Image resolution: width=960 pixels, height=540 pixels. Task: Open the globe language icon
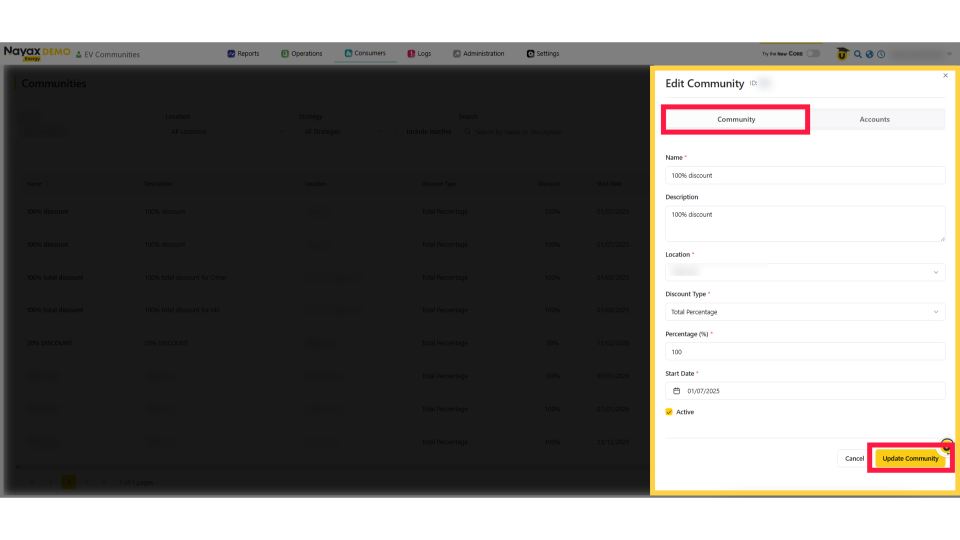(x=869, y=54)
